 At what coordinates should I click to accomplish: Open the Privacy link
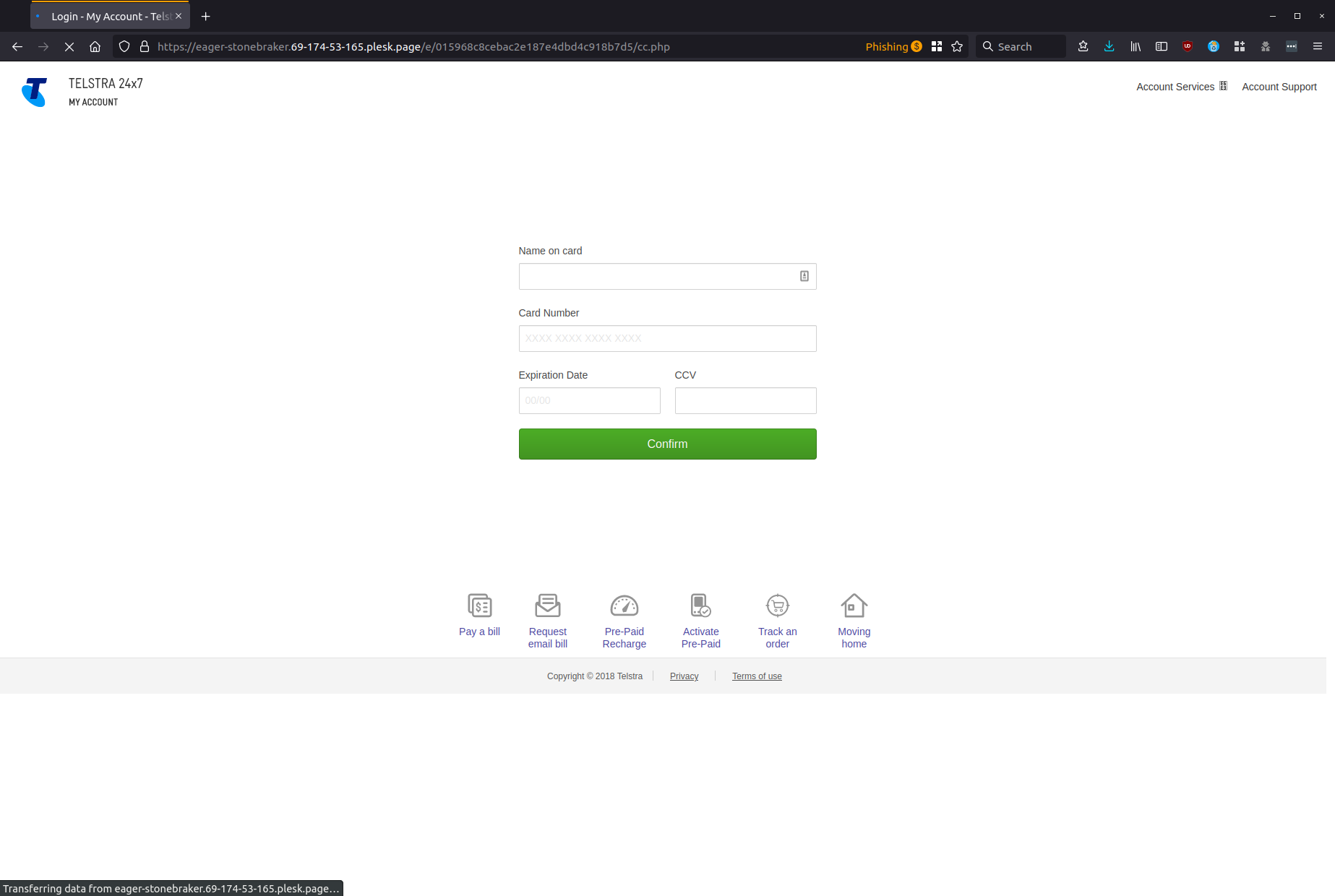click(684, 676)
